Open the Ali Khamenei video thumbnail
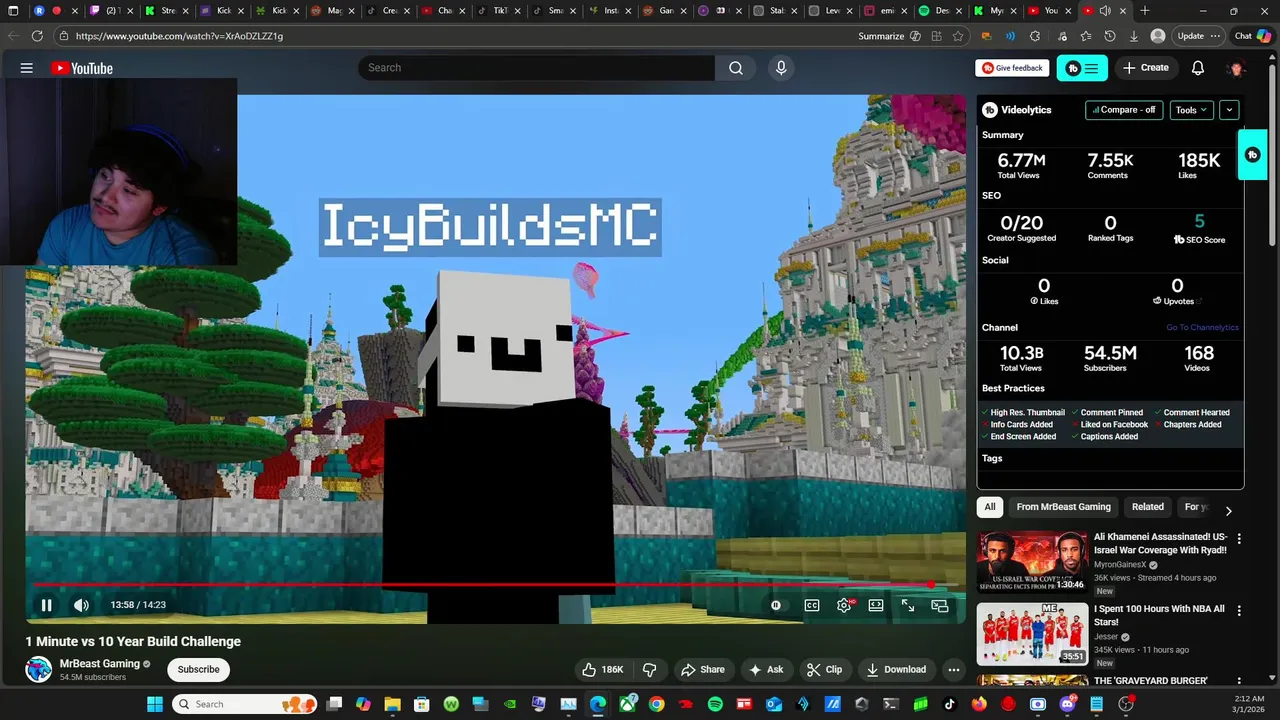The width and height of the screenshot is (1280, 720). (1032, 562)
